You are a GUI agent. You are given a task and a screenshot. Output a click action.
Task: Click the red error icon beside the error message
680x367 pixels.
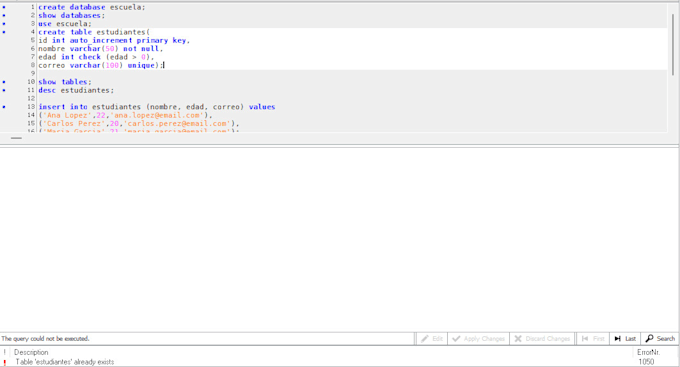[x=4, y=362]
